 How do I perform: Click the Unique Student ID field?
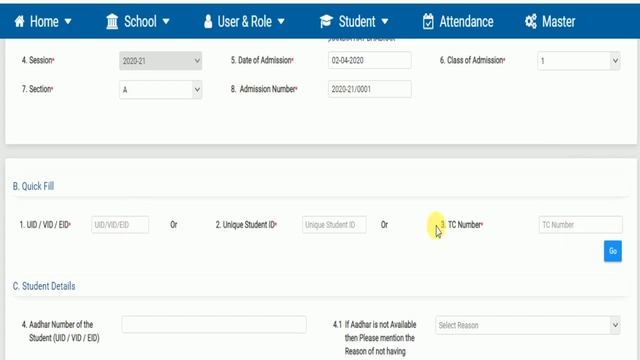[334, 224]
